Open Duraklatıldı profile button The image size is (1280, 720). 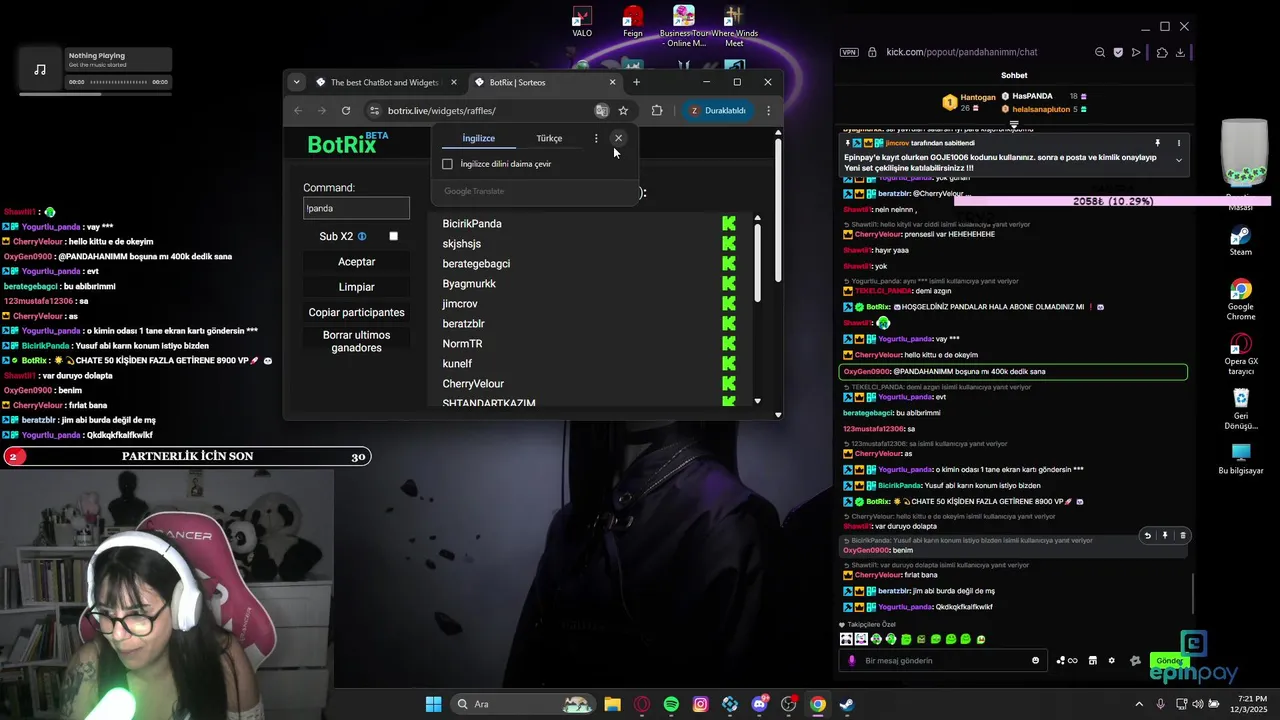point(717,111)
